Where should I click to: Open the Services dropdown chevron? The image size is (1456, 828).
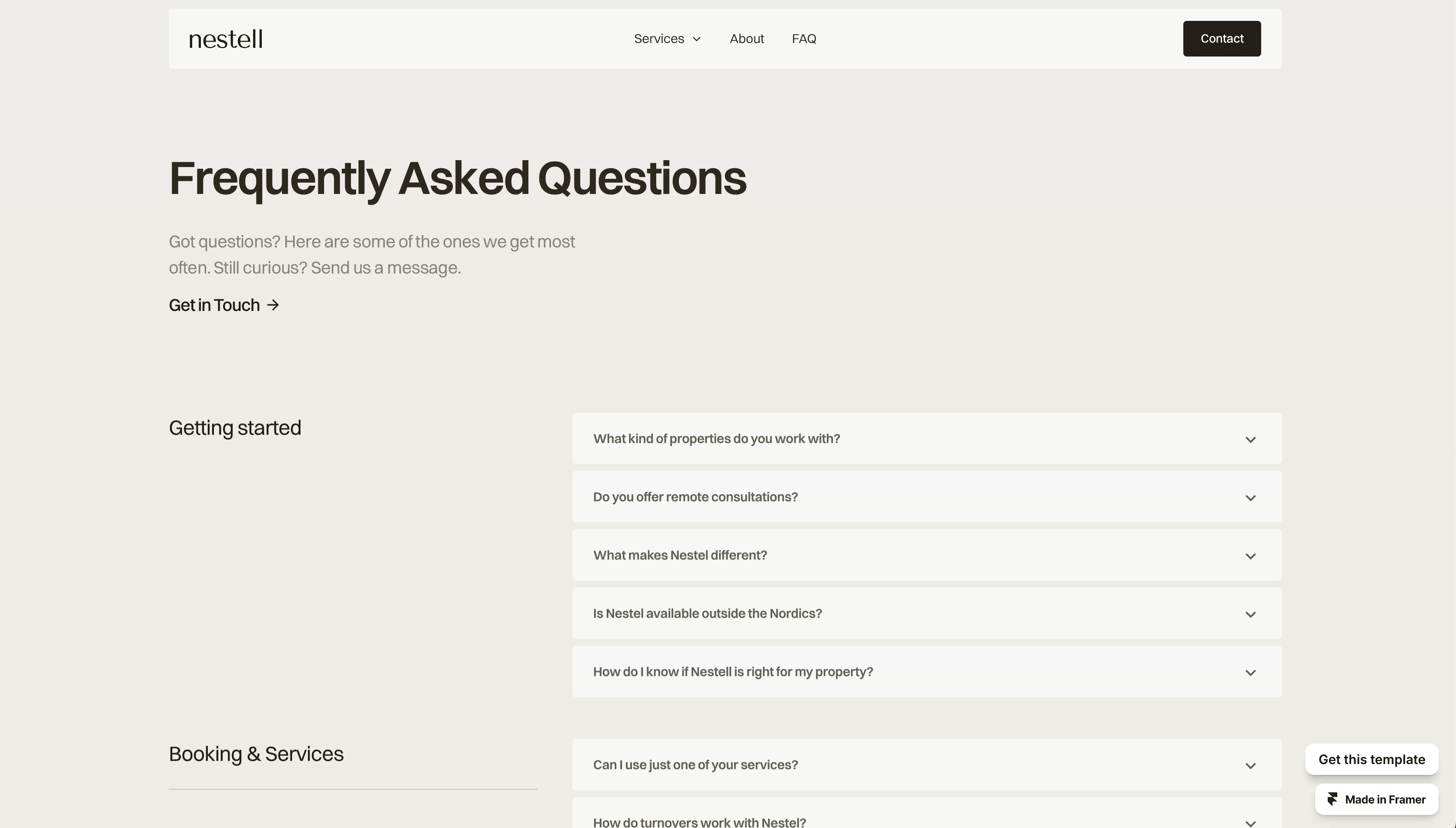[696, 39]
